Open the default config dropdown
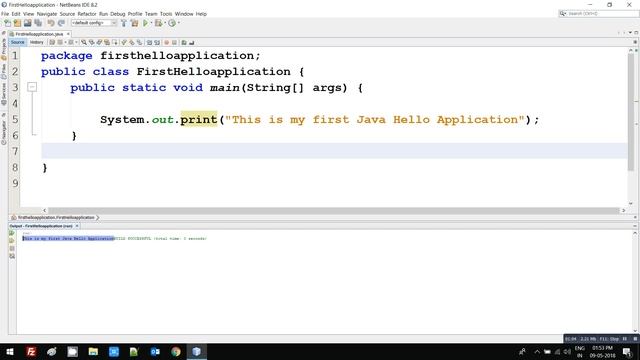This screenshot has width=640, height=360. [x=94, y=23]
